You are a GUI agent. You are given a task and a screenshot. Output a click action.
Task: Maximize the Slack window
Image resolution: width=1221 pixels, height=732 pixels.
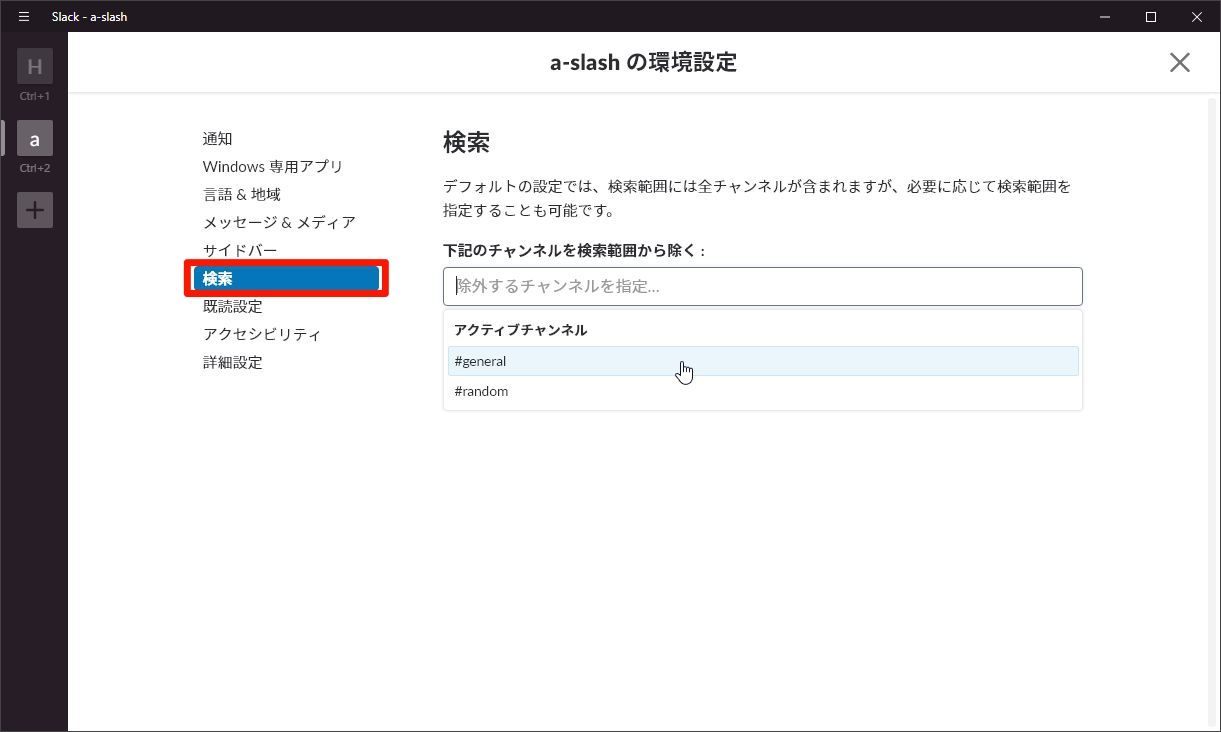tap(1151, 17)
